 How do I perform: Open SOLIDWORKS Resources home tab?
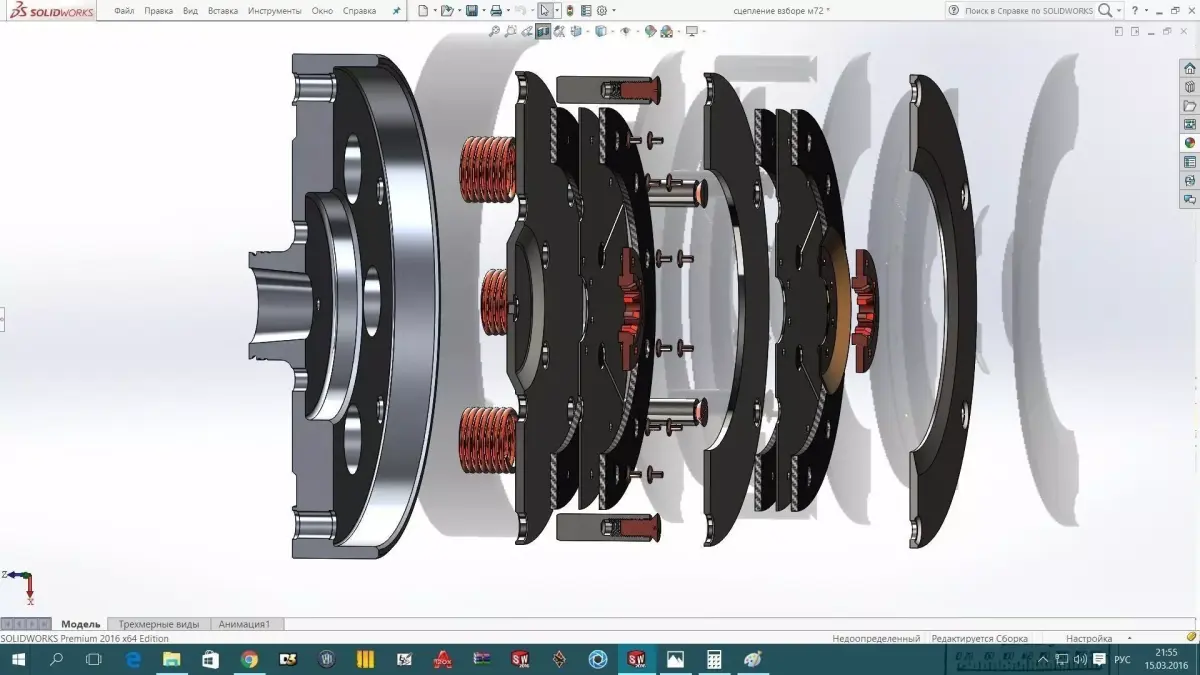[1190, 68]
